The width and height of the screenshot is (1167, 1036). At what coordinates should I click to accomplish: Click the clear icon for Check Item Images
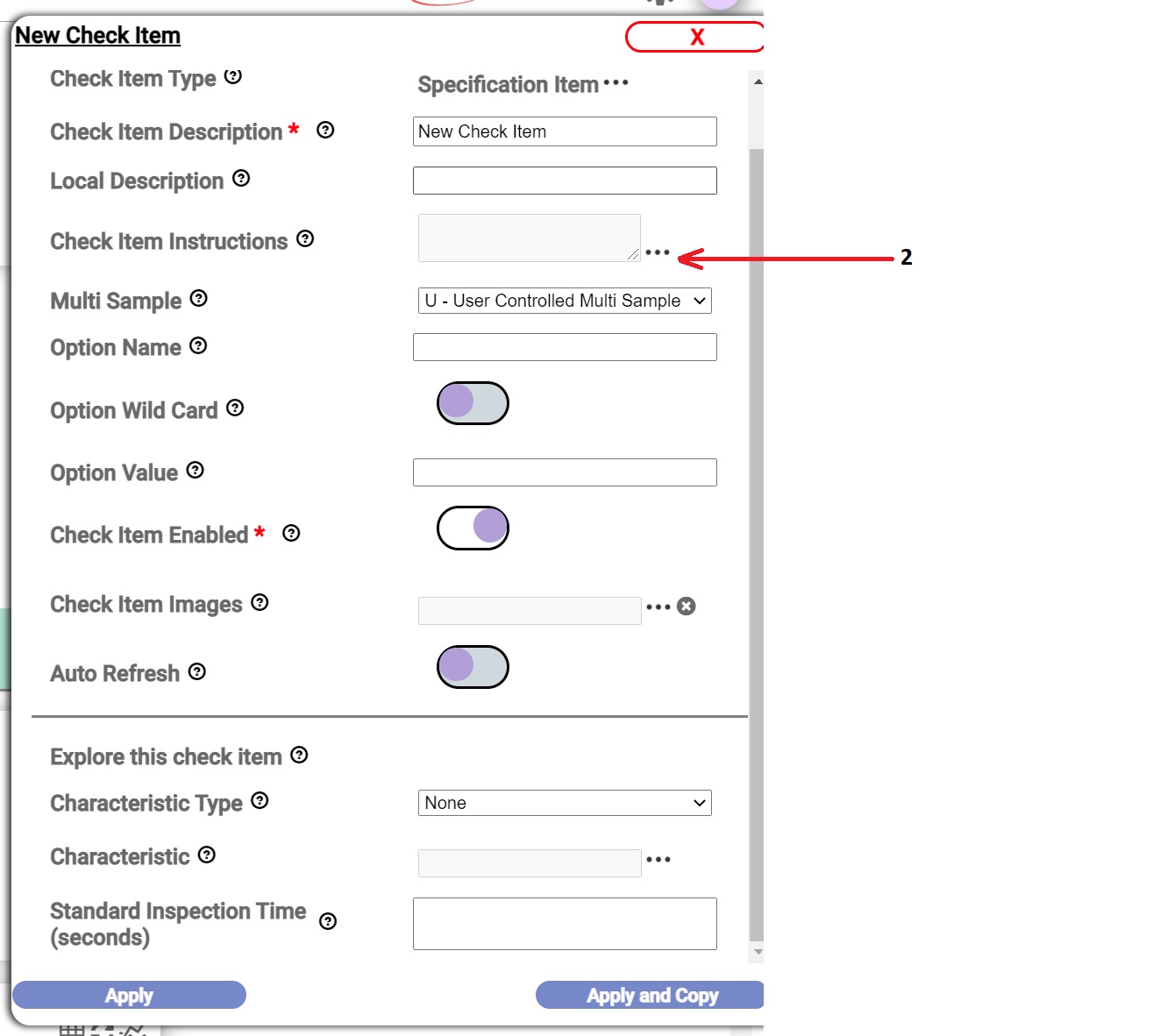(687, 607)
